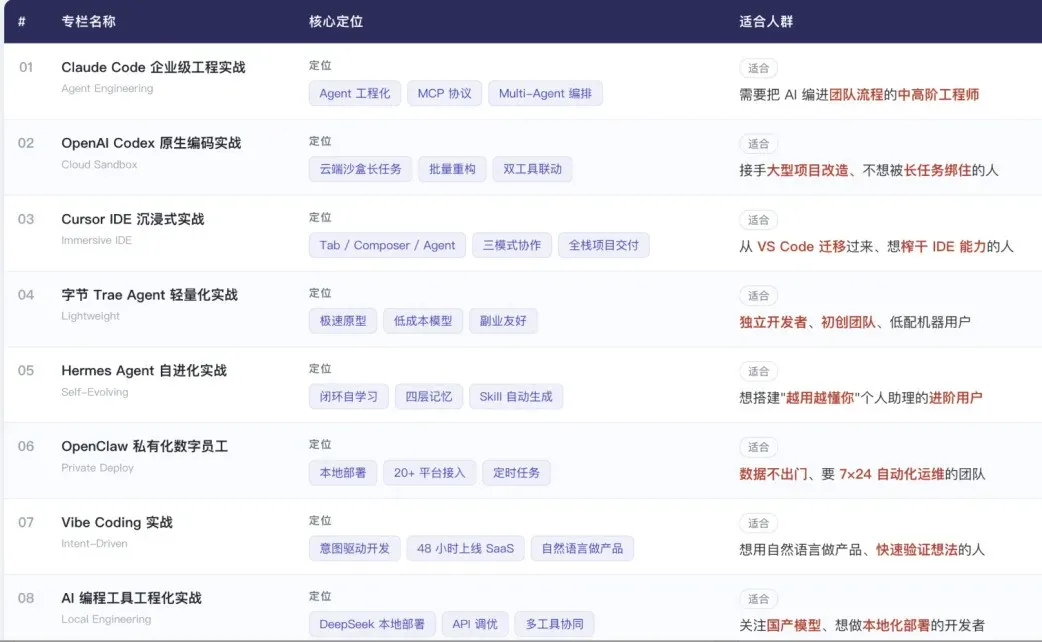This screenshot has height=642, width=1042.
Task: Select the 意图驱动开发 tag
Action: coord(355,548)
